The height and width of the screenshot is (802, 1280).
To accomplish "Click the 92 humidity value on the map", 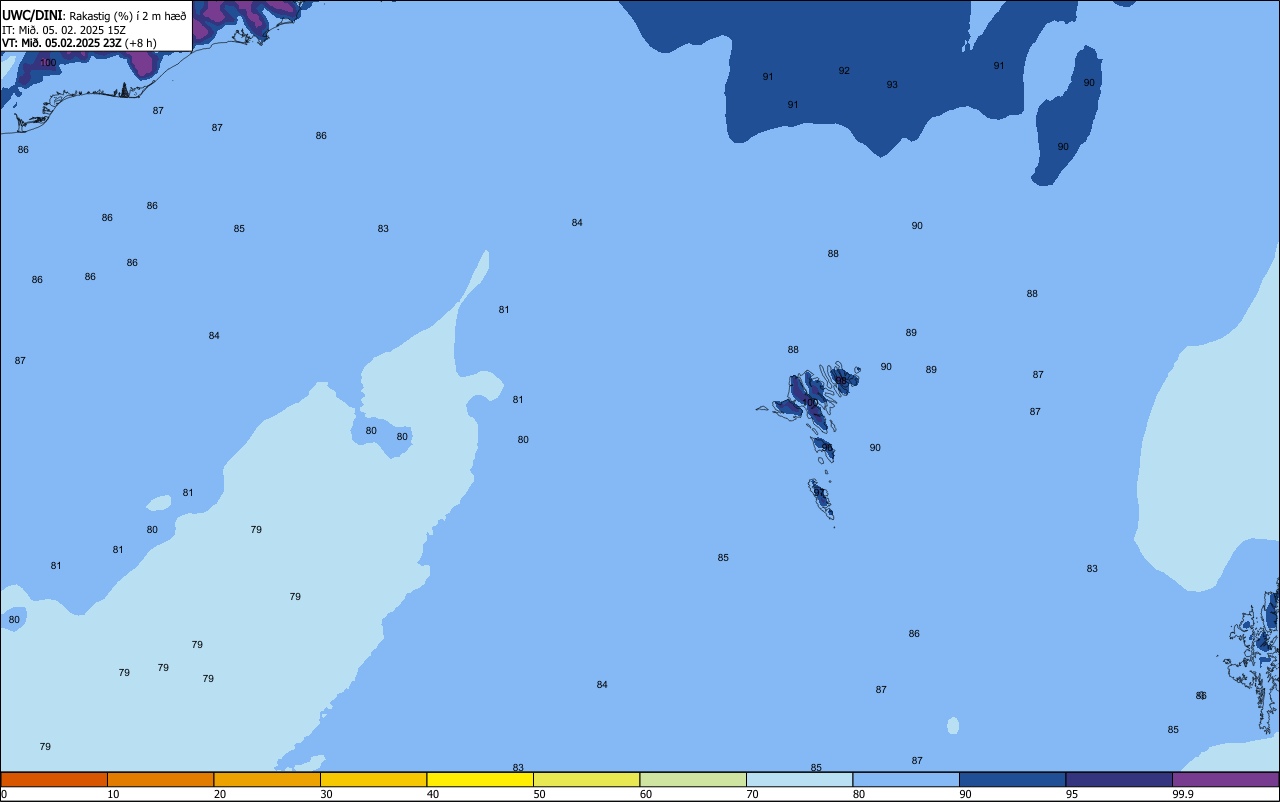I will pyautogui.click(x=844, y=71).
